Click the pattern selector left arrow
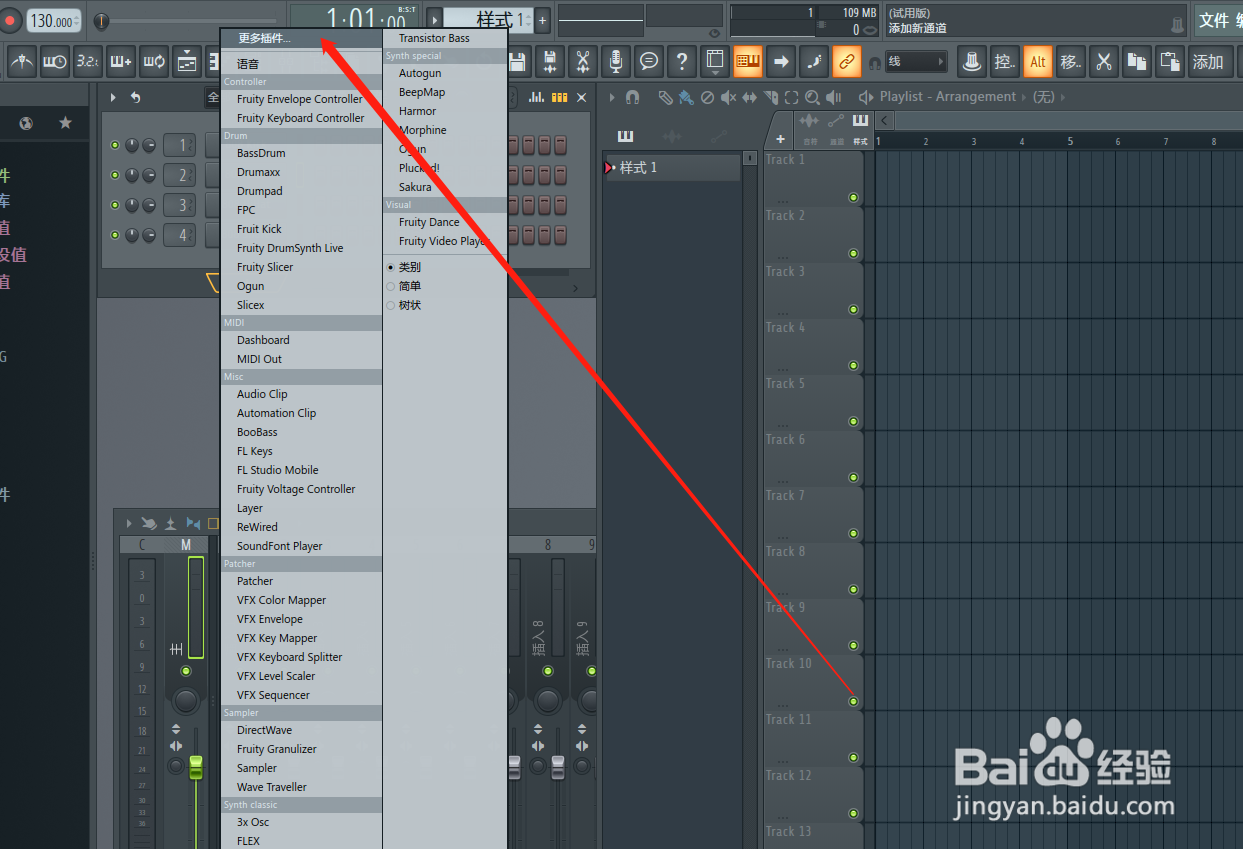 pos(435,20)
